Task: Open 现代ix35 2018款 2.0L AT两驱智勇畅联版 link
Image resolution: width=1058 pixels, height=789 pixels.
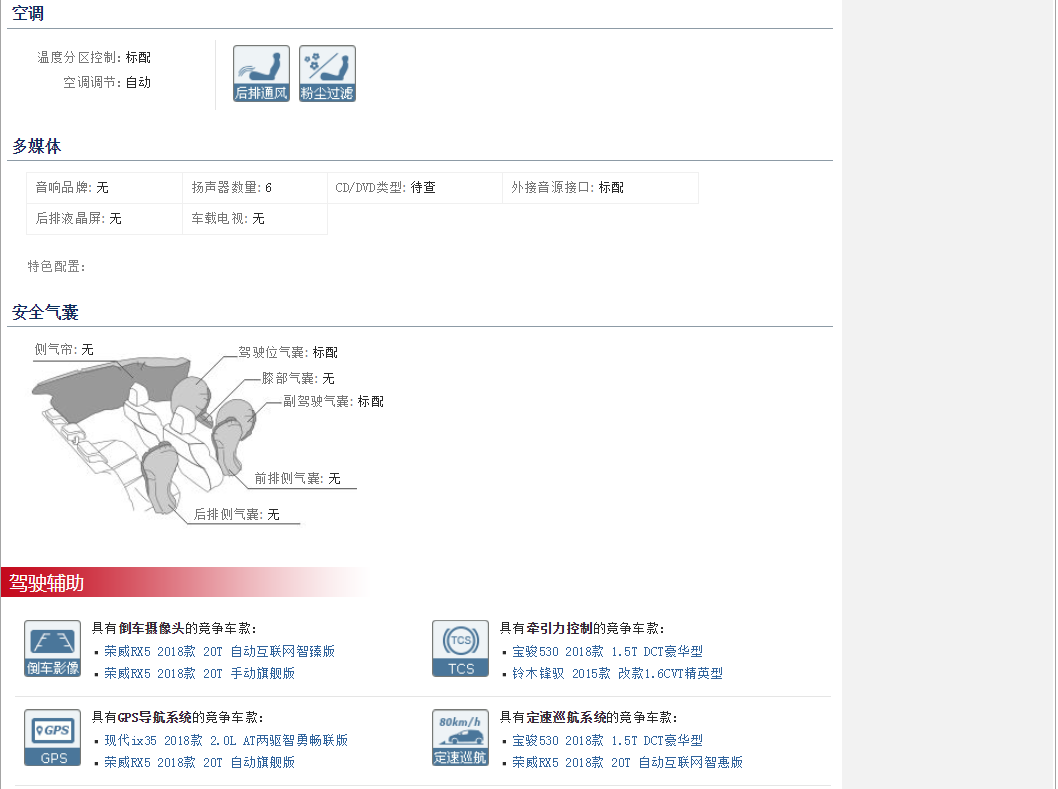Action: [226, 740]
